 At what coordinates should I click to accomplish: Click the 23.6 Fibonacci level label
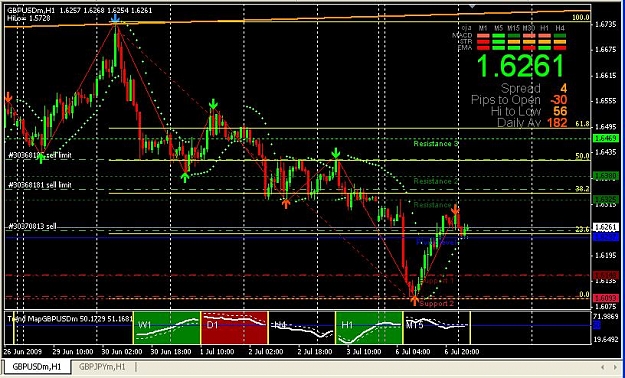(582, 229)
